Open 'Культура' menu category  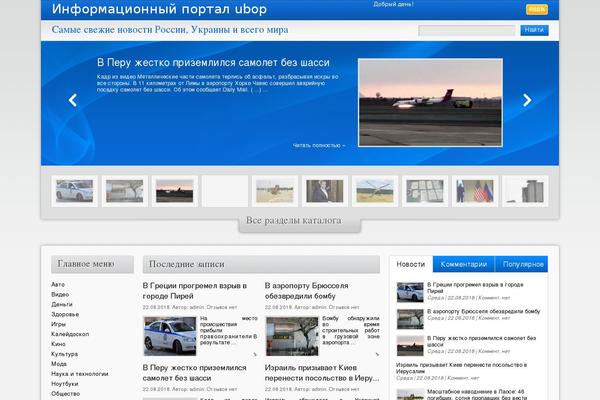coord(65,354)
